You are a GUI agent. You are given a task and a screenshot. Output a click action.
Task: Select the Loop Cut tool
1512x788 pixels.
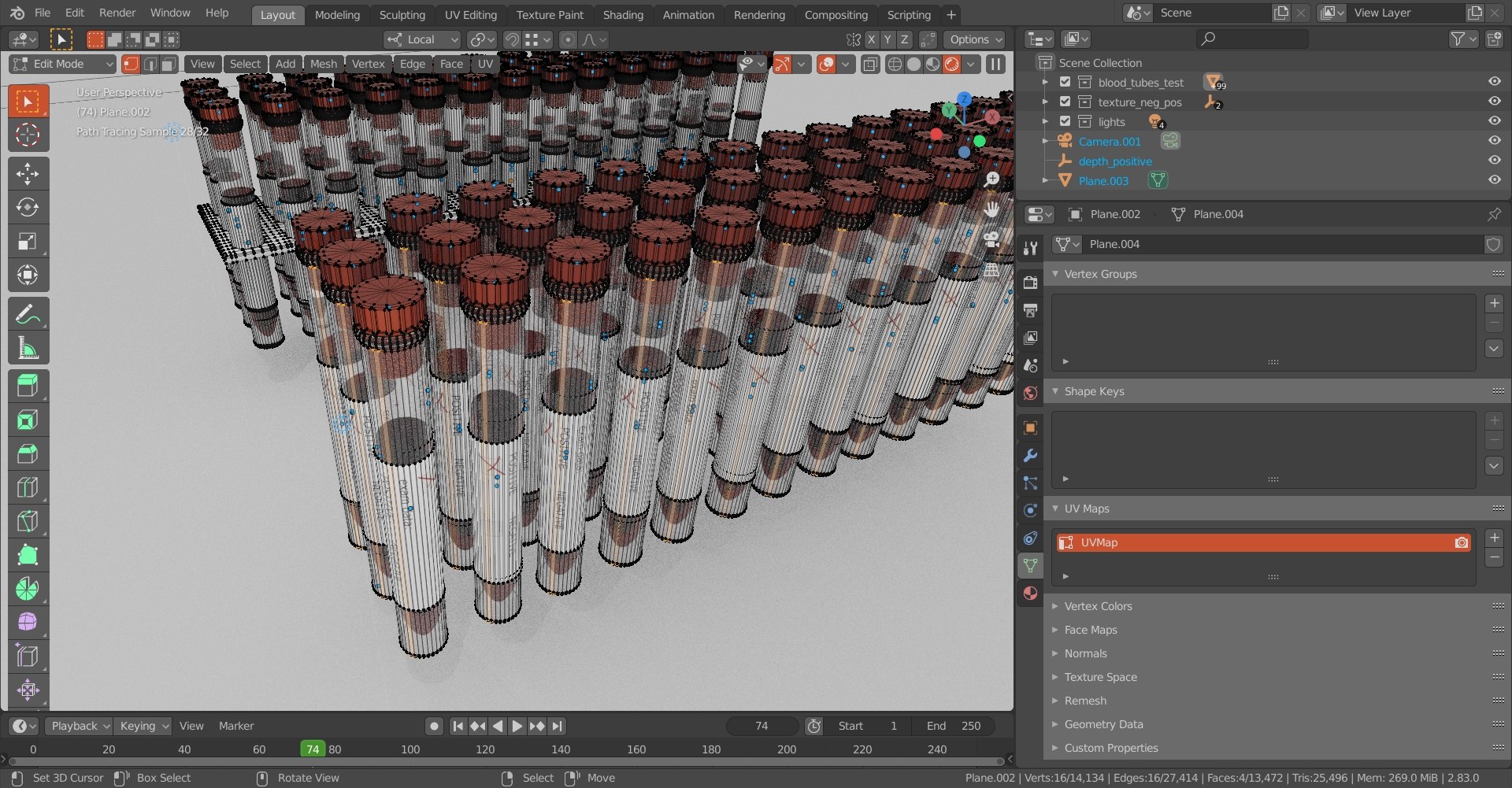[28, 487]
